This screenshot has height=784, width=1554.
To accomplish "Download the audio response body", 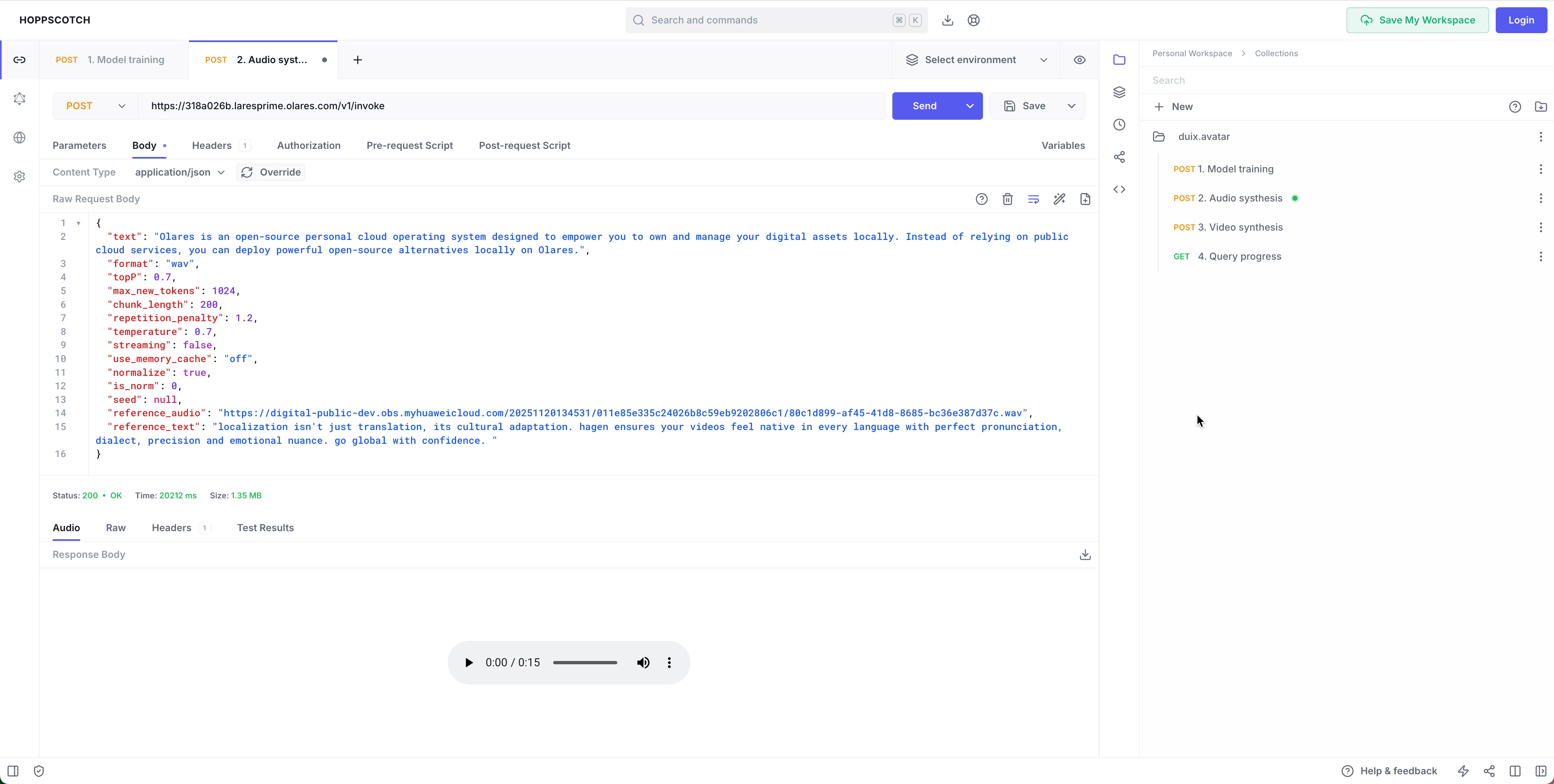I will coord(1085,554).
